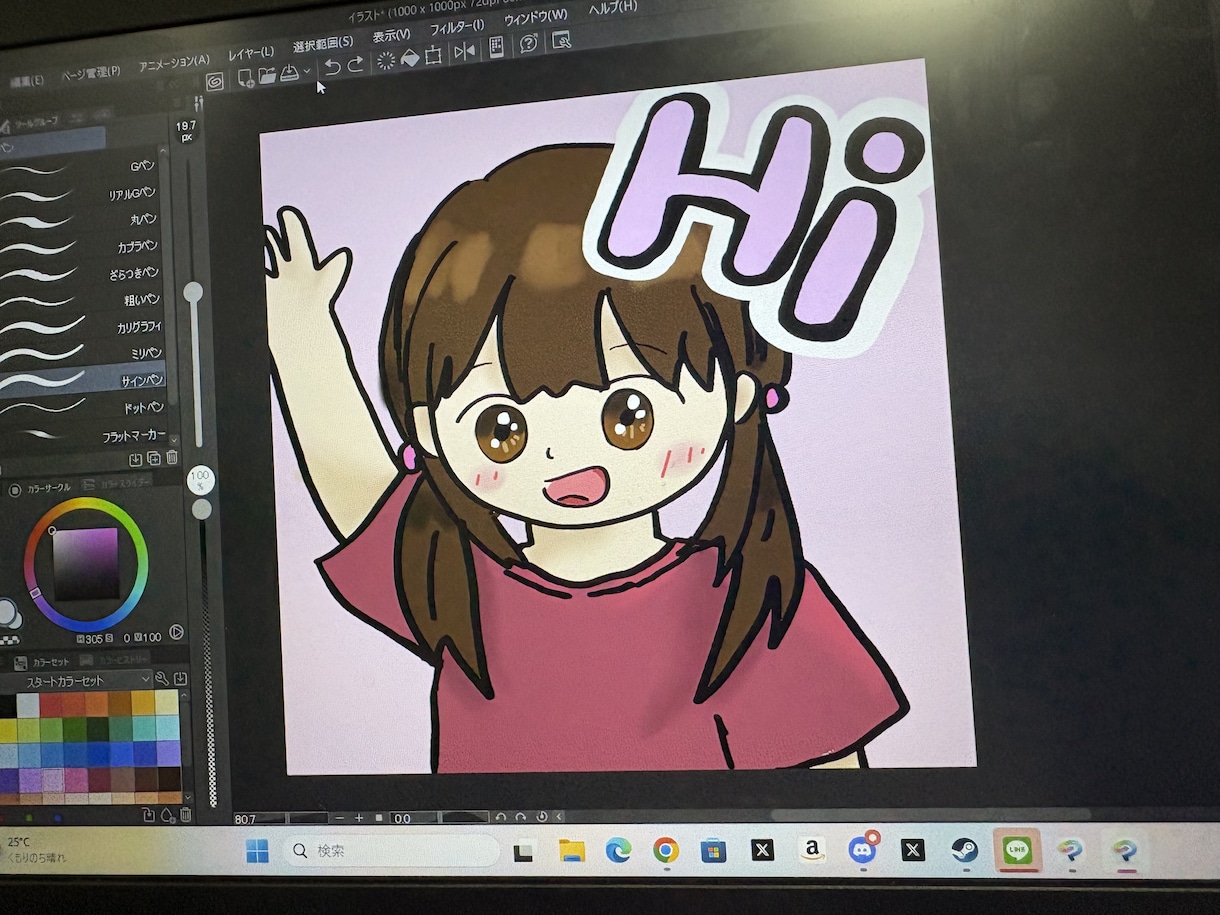
Task: Select the カブラペン sub tool
Action: click(82, 246)
